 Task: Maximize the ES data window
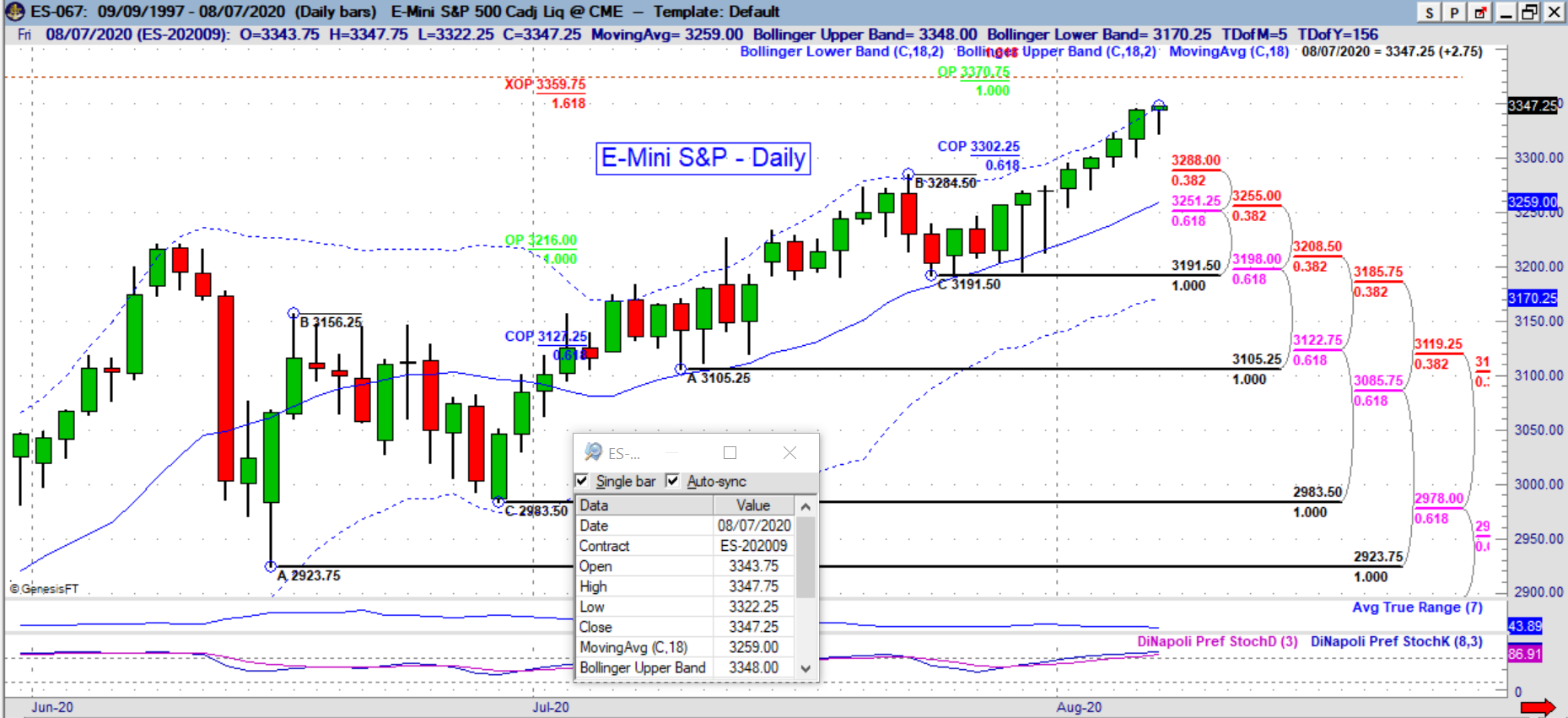730,452
